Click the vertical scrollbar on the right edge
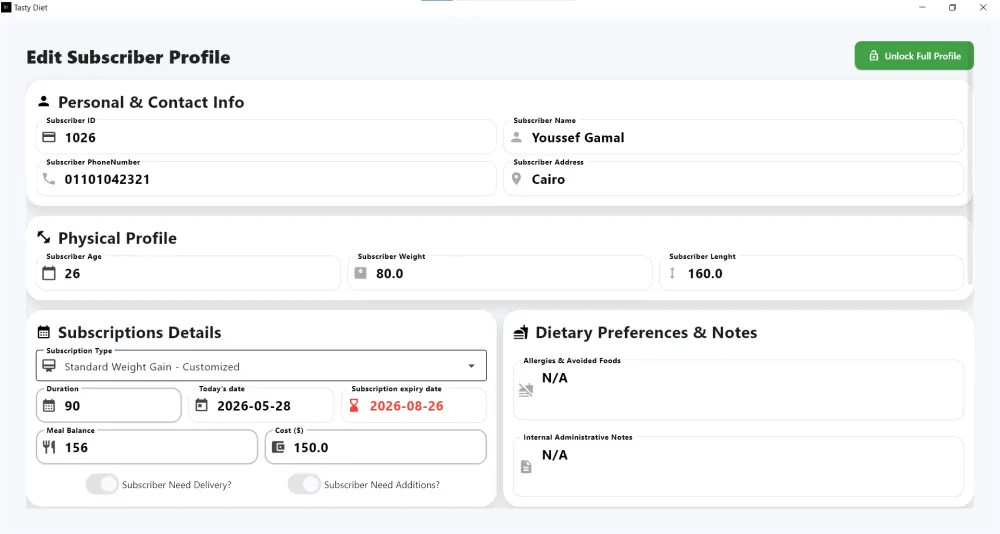The image size is (1000, 534). point(971,179)
